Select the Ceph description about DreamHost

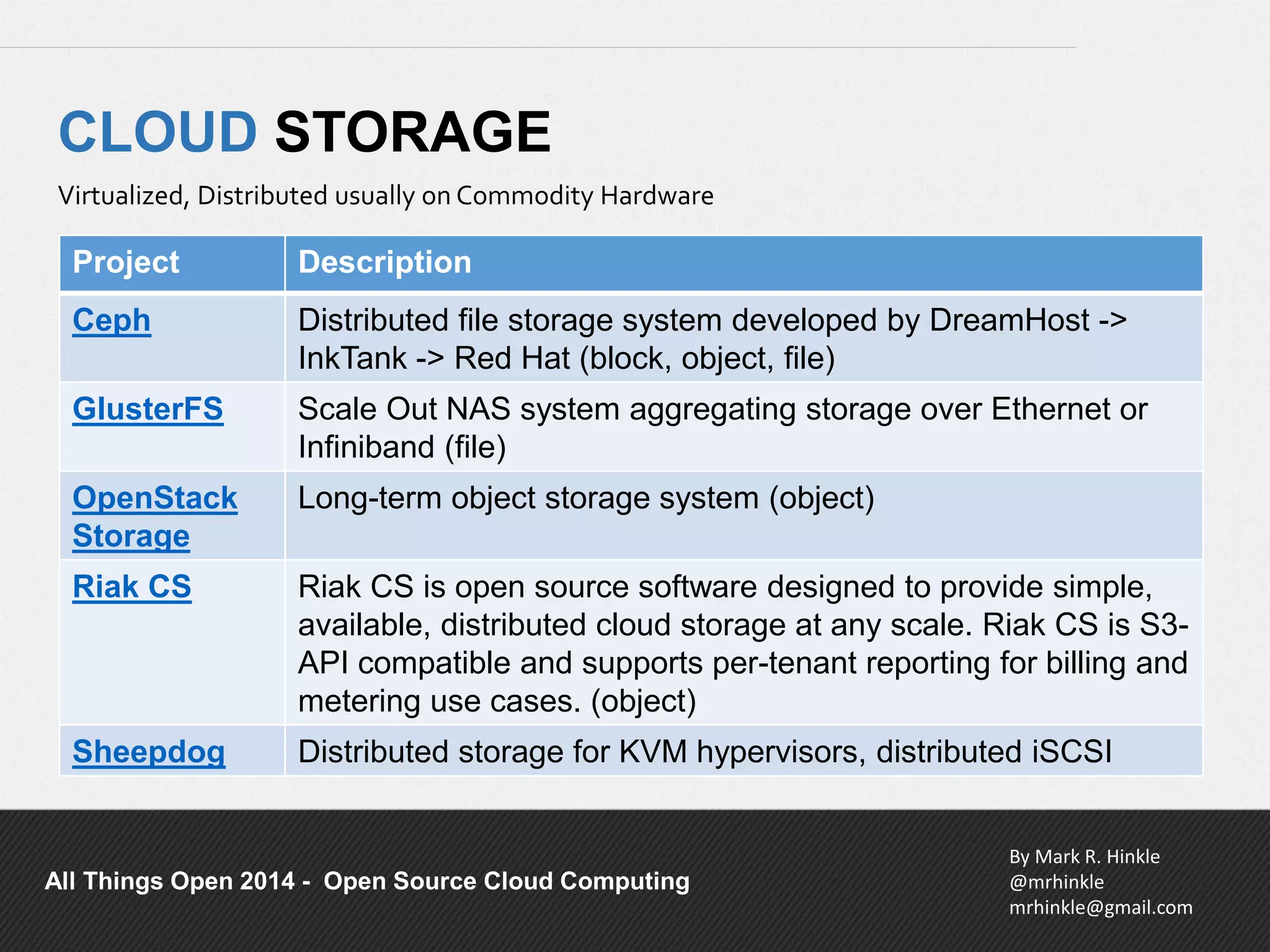(x=712, y=339)
